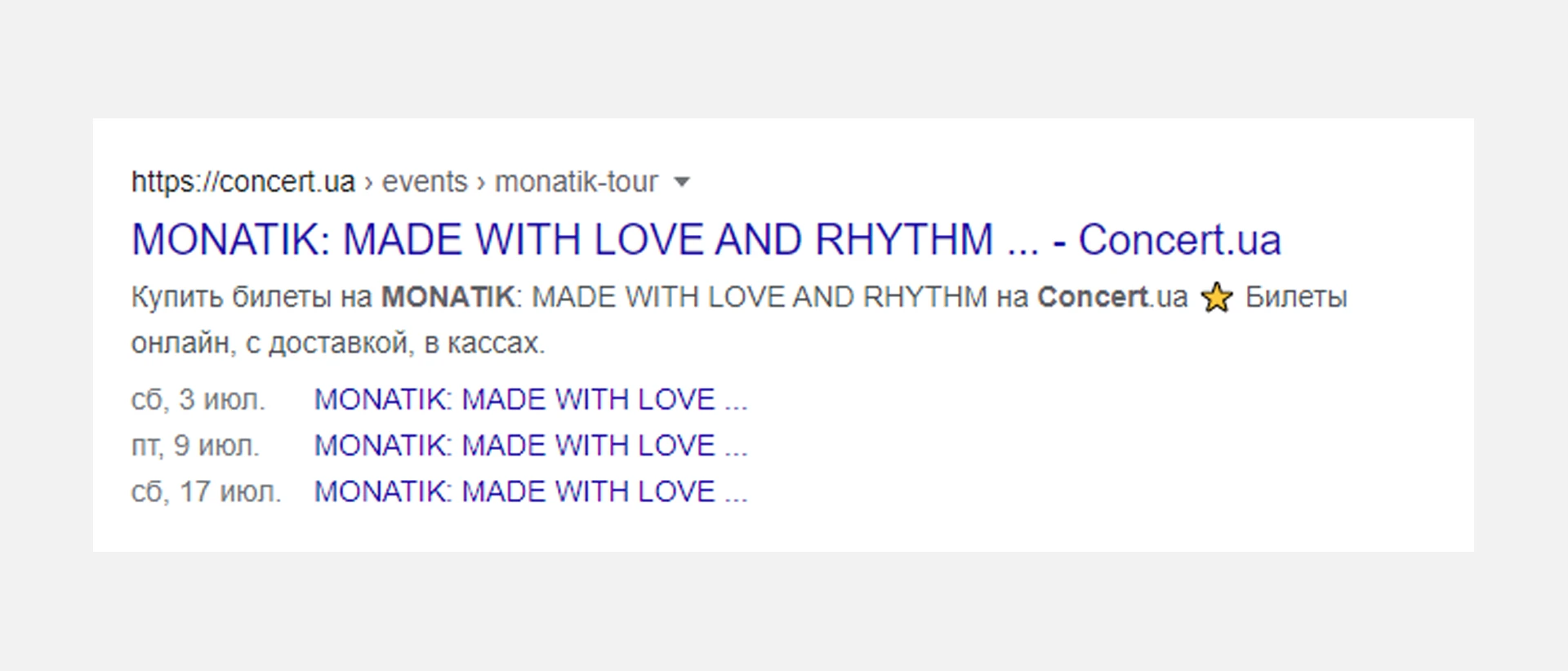Click the bold MONATIK word in description

pyautogui.click(x=448, y=297)
